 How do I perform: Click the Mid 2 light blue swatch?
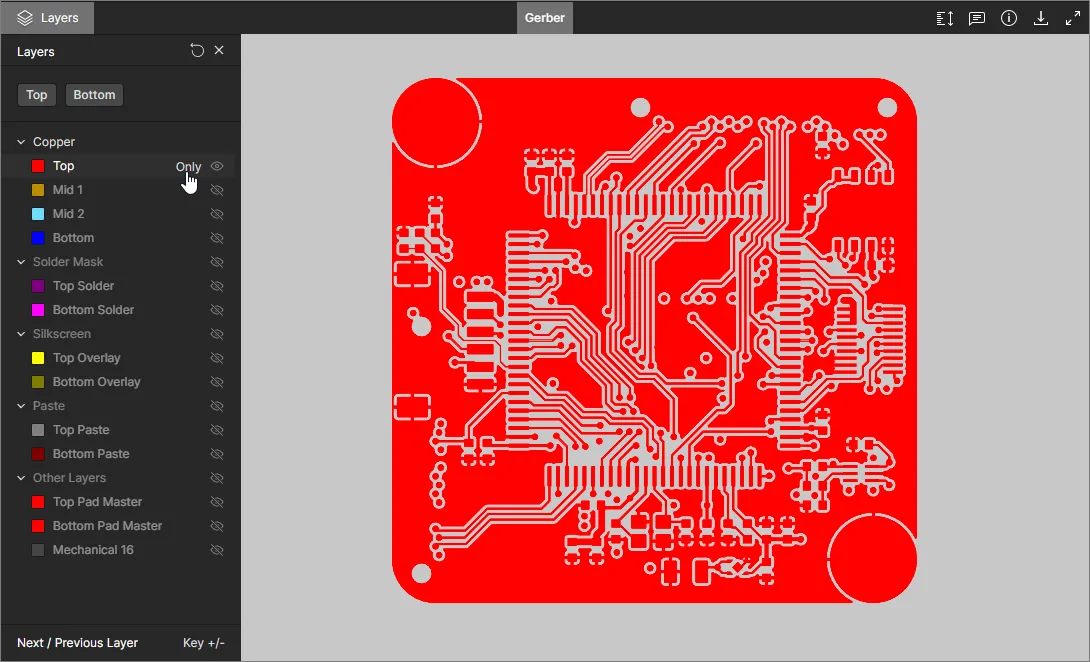click(x=38, y=214)
